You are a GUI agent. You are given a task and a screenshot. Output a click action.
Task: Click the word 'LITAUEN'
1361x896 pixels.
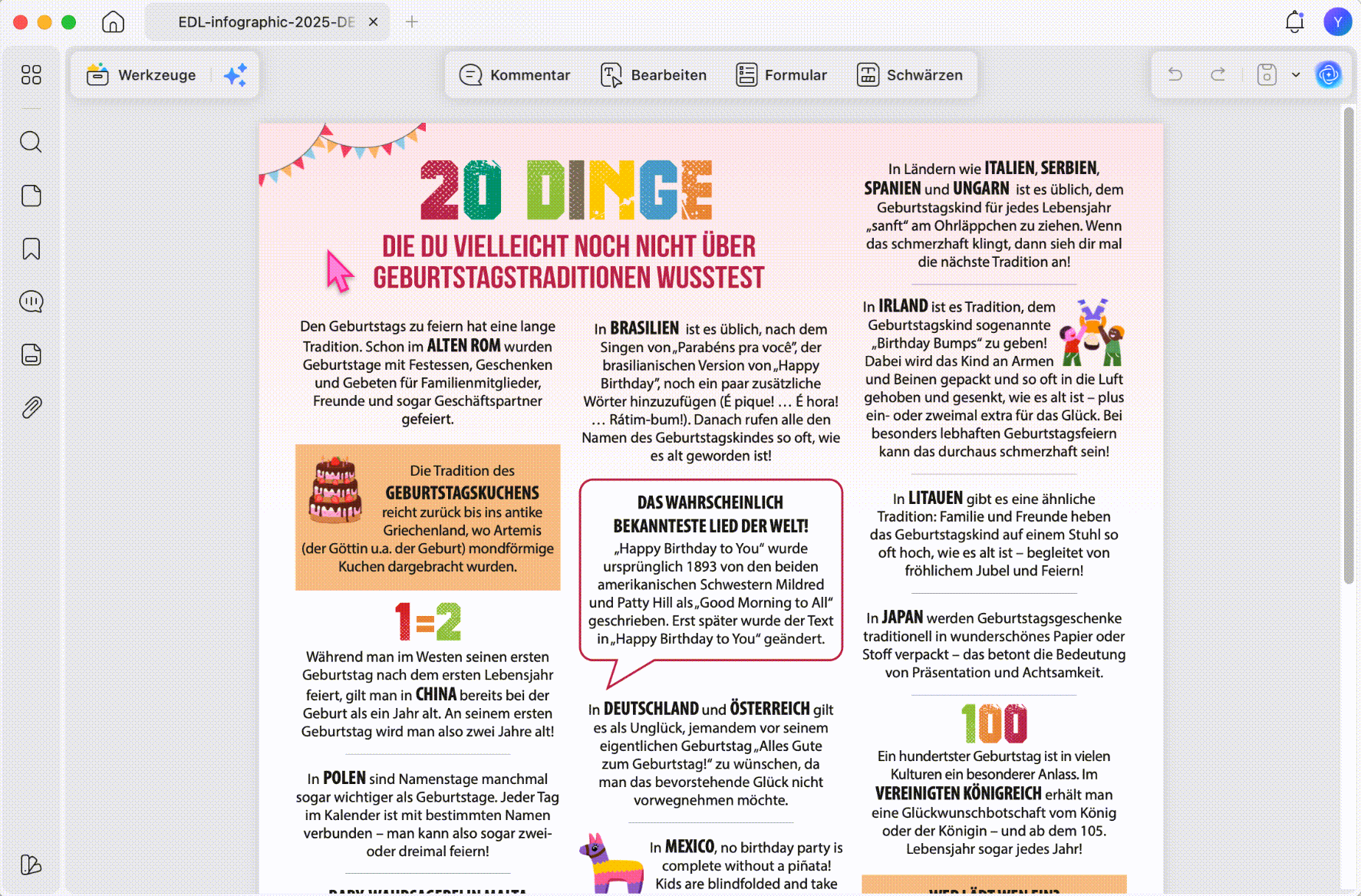click(935, 498)
